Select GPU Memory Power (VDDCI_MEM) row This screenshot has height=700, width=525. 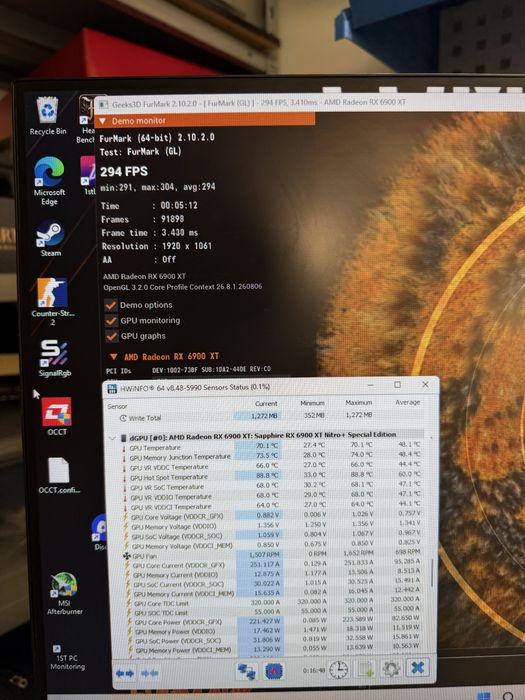click(271, 650)
